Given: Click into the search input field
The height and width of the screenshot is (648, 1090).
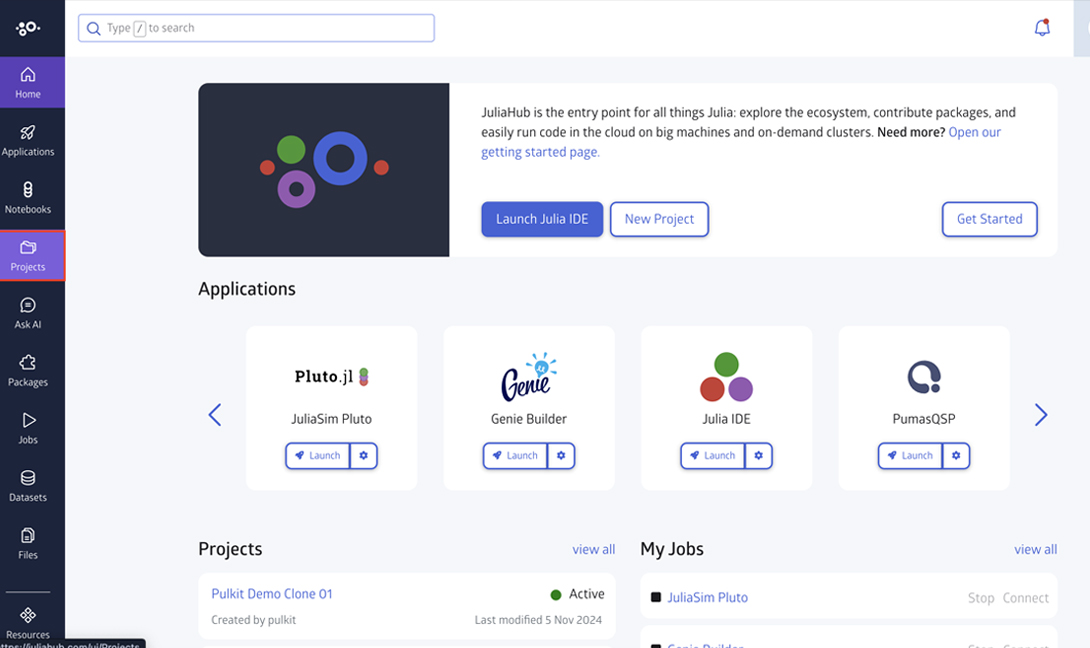Looking at the screenshot, I should click(x=256, y=28).
